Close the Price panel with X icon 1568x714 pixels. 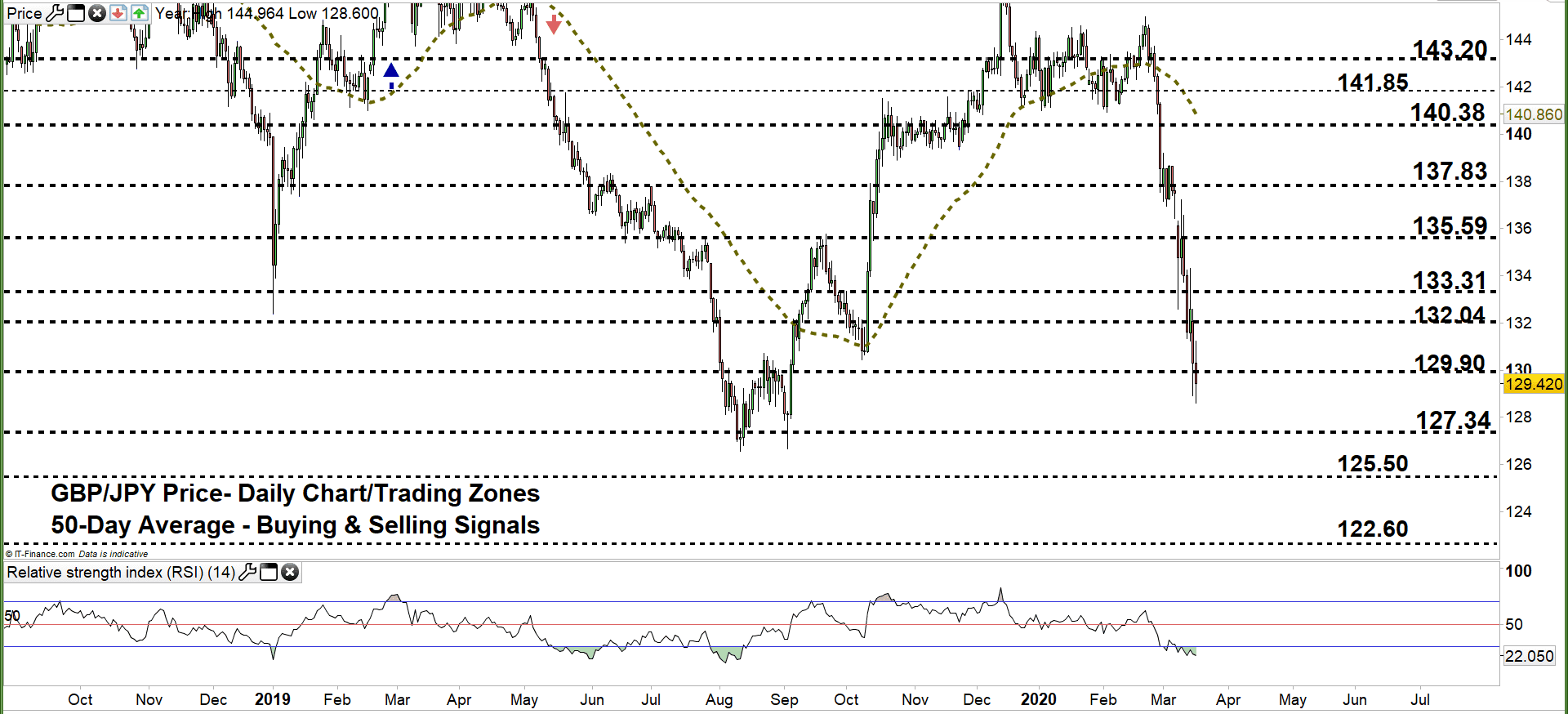[x=97, y=13]
